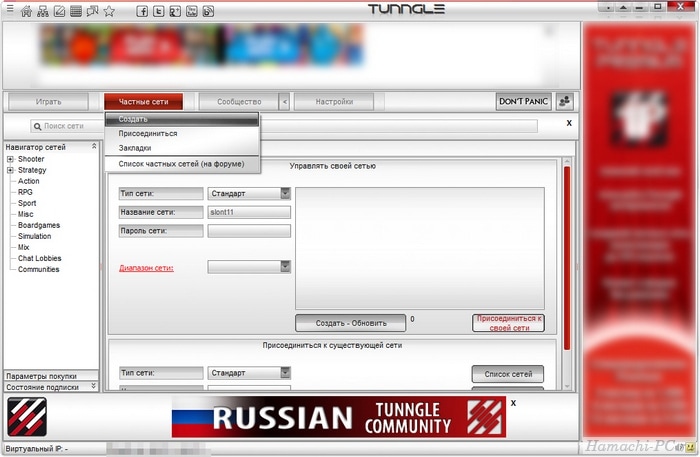Viewport: 700px width, 457px height.
Task: Open the Настройки tab
Action: (334, 102)
